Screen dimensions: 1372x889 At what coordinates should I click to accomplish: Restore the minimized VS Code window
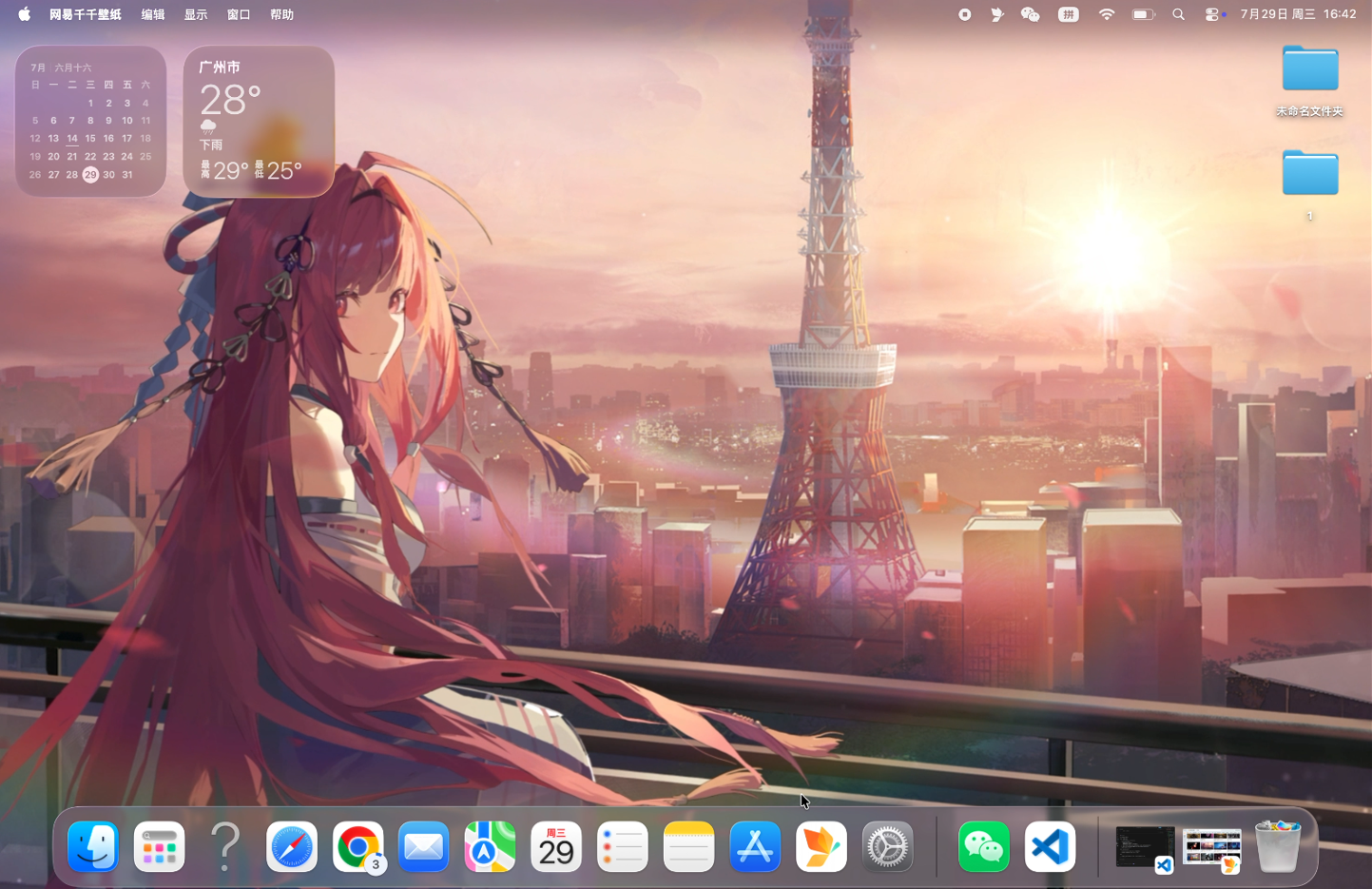[1146, 847]
